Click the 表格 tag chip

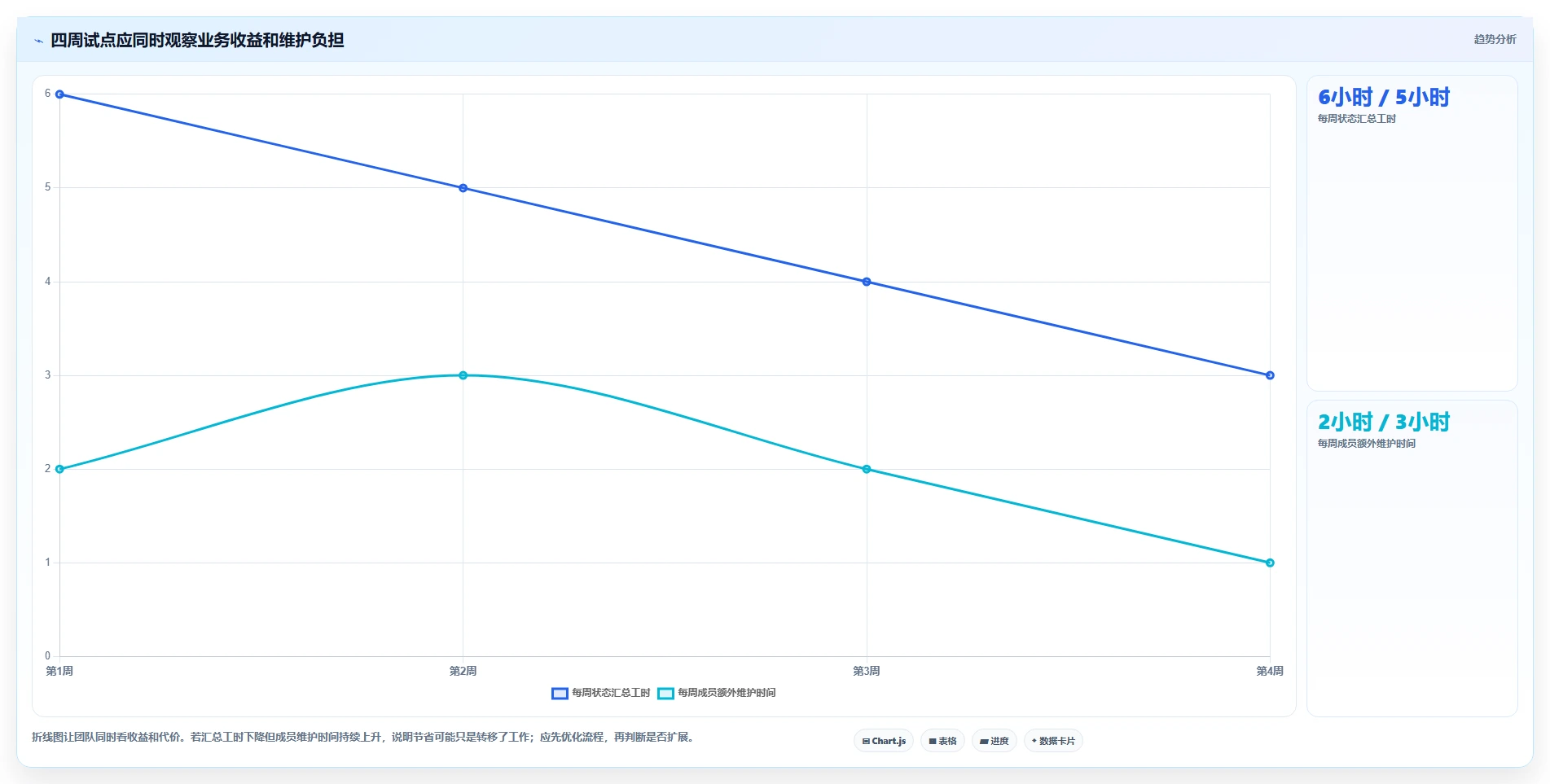pos(942,741)
